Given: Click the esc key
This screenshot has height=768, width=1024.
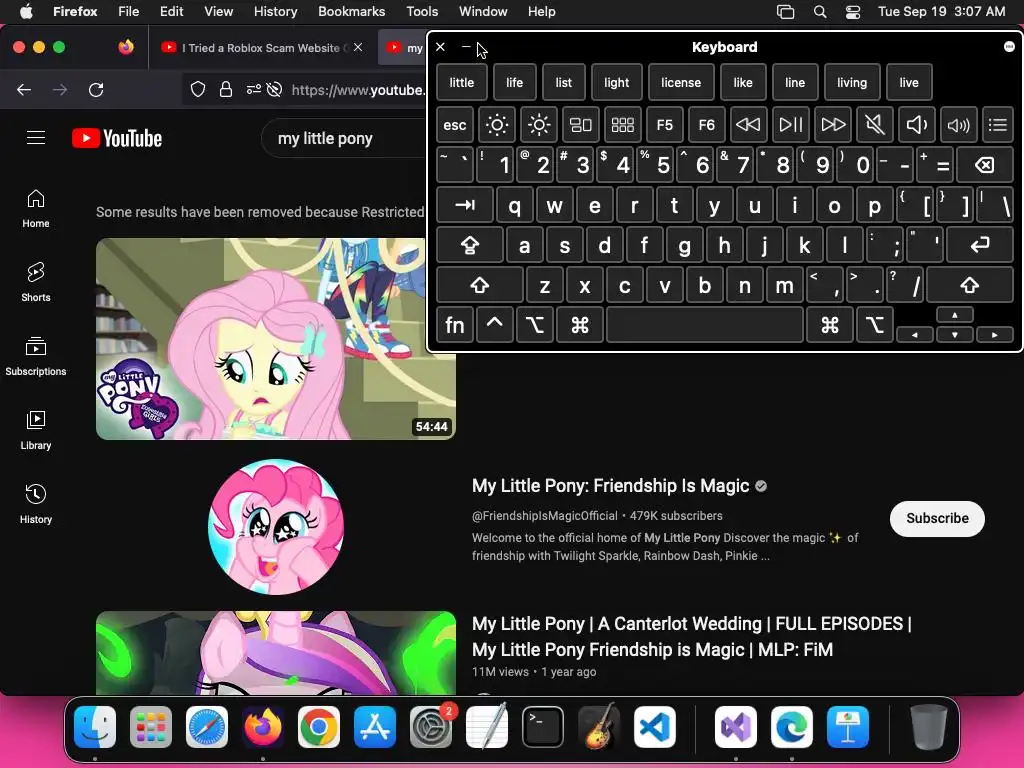Looking at the screenshot, I should tap(455, 125).
